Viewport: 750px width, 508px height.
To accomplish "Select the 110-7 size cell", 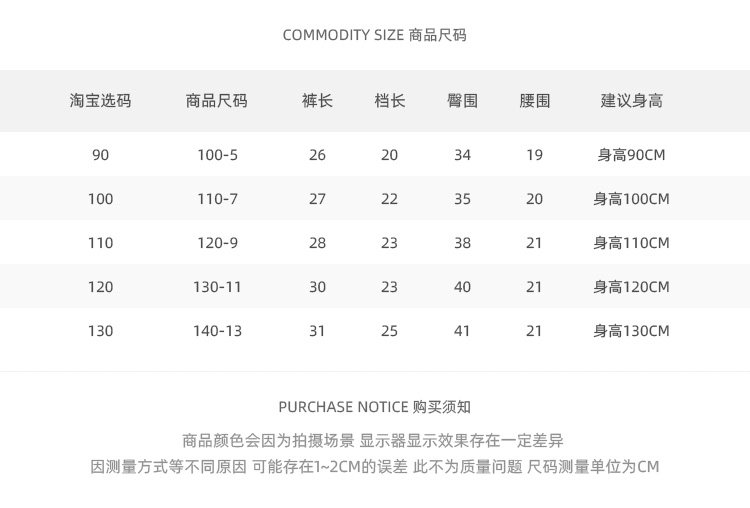I will [217, 199].
